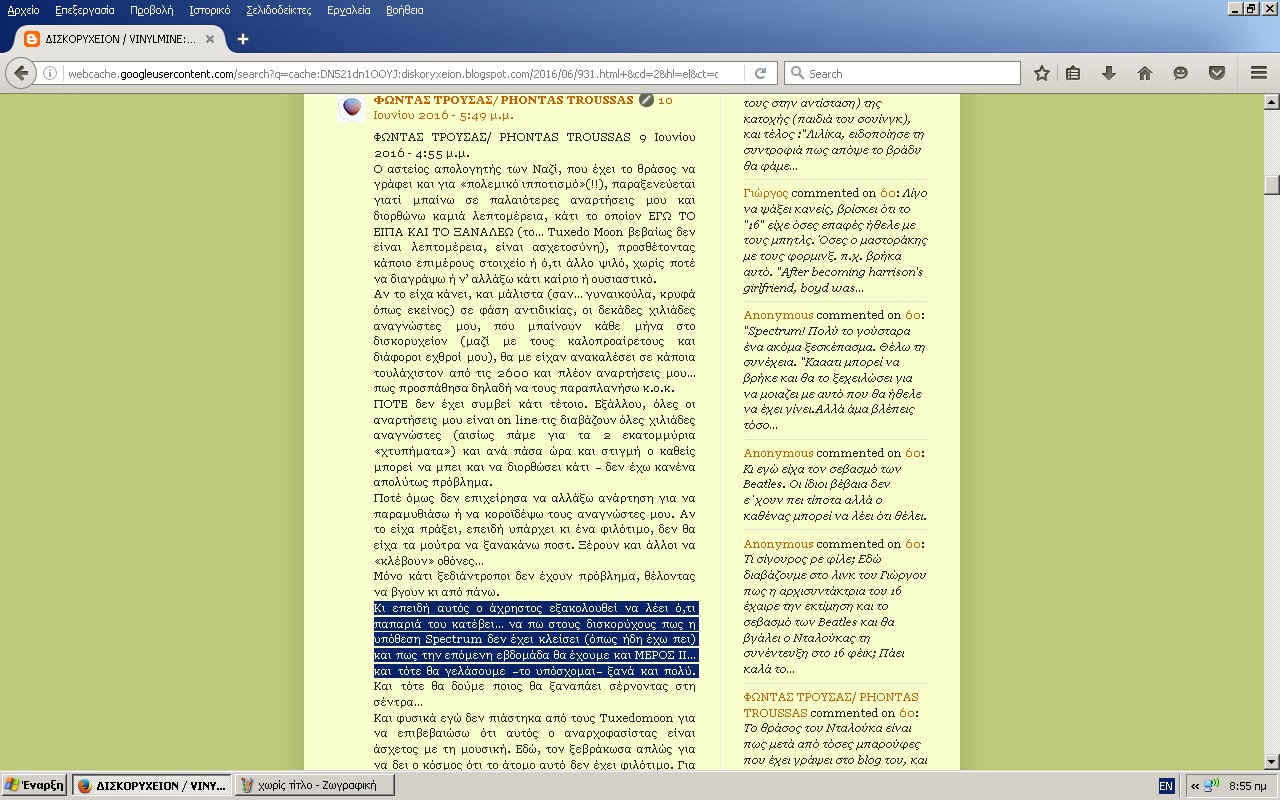The height and width of the screenshot is (800, 1280).
Task: Click the network connection tray icon
Action: point(1211,785)
